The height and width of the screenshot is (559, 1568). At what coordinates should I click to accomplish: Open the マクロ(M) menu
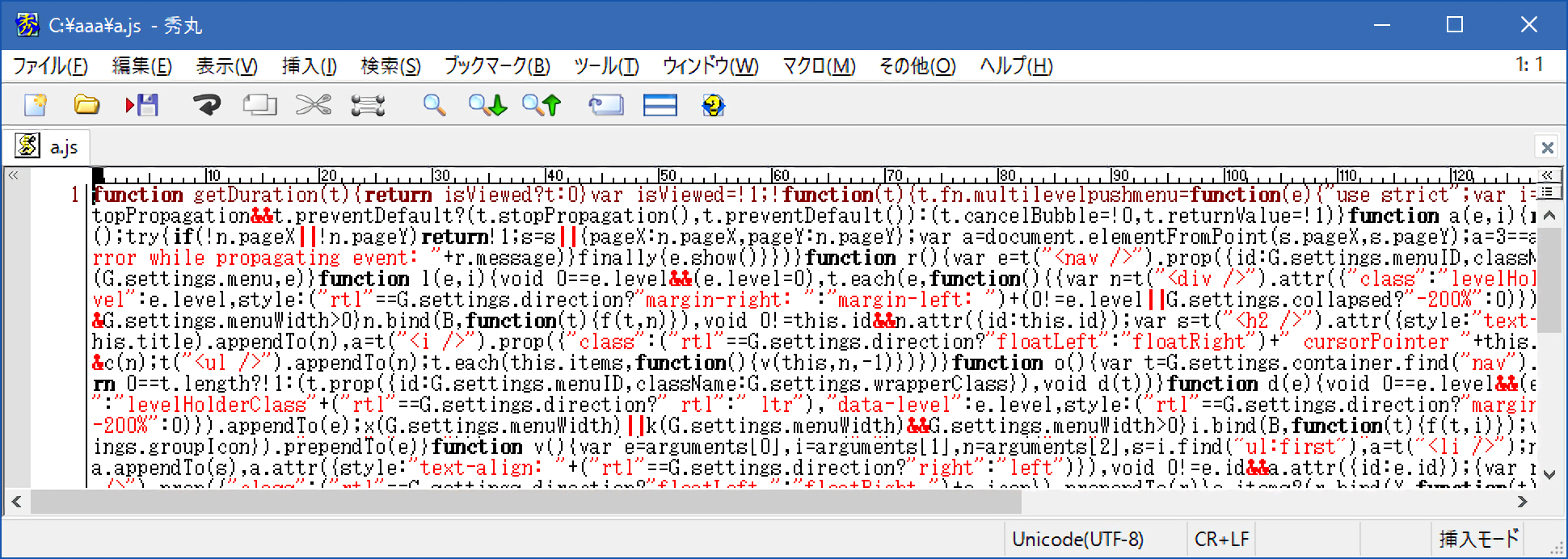pyautogui.click(x=818, y=66)
